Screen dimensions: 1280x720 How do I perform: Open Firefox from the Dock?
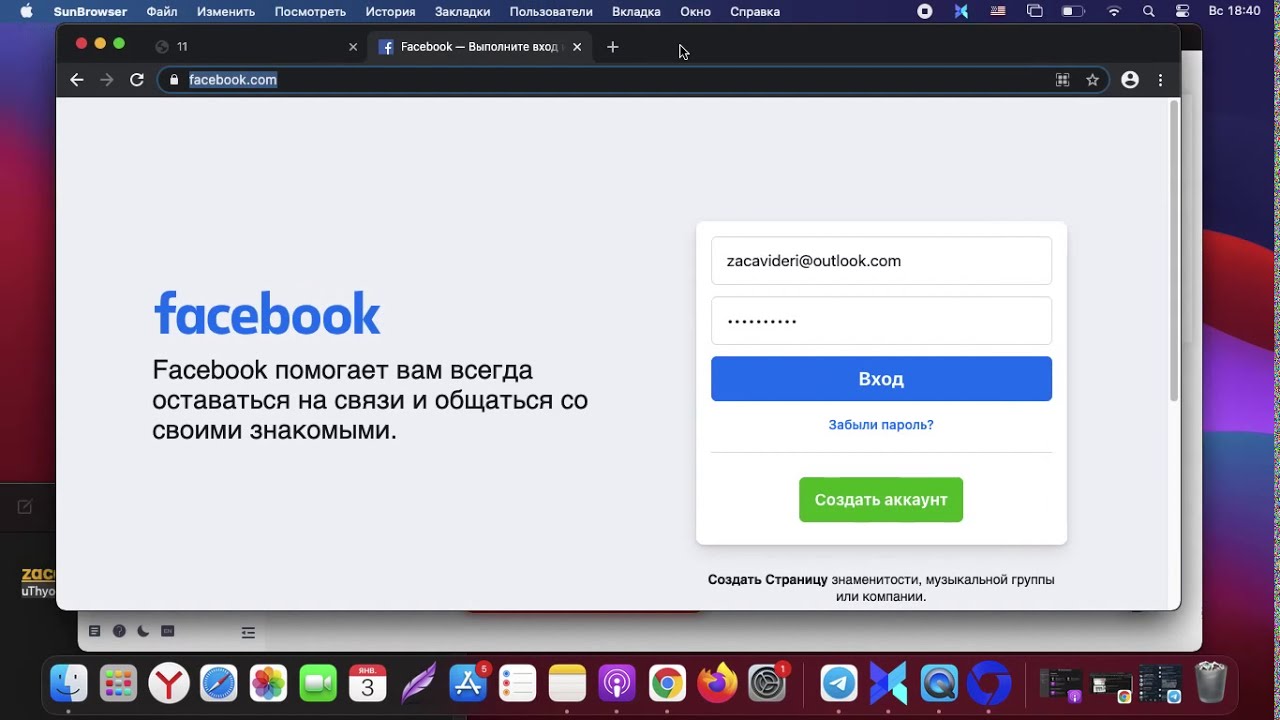(717, 684)
